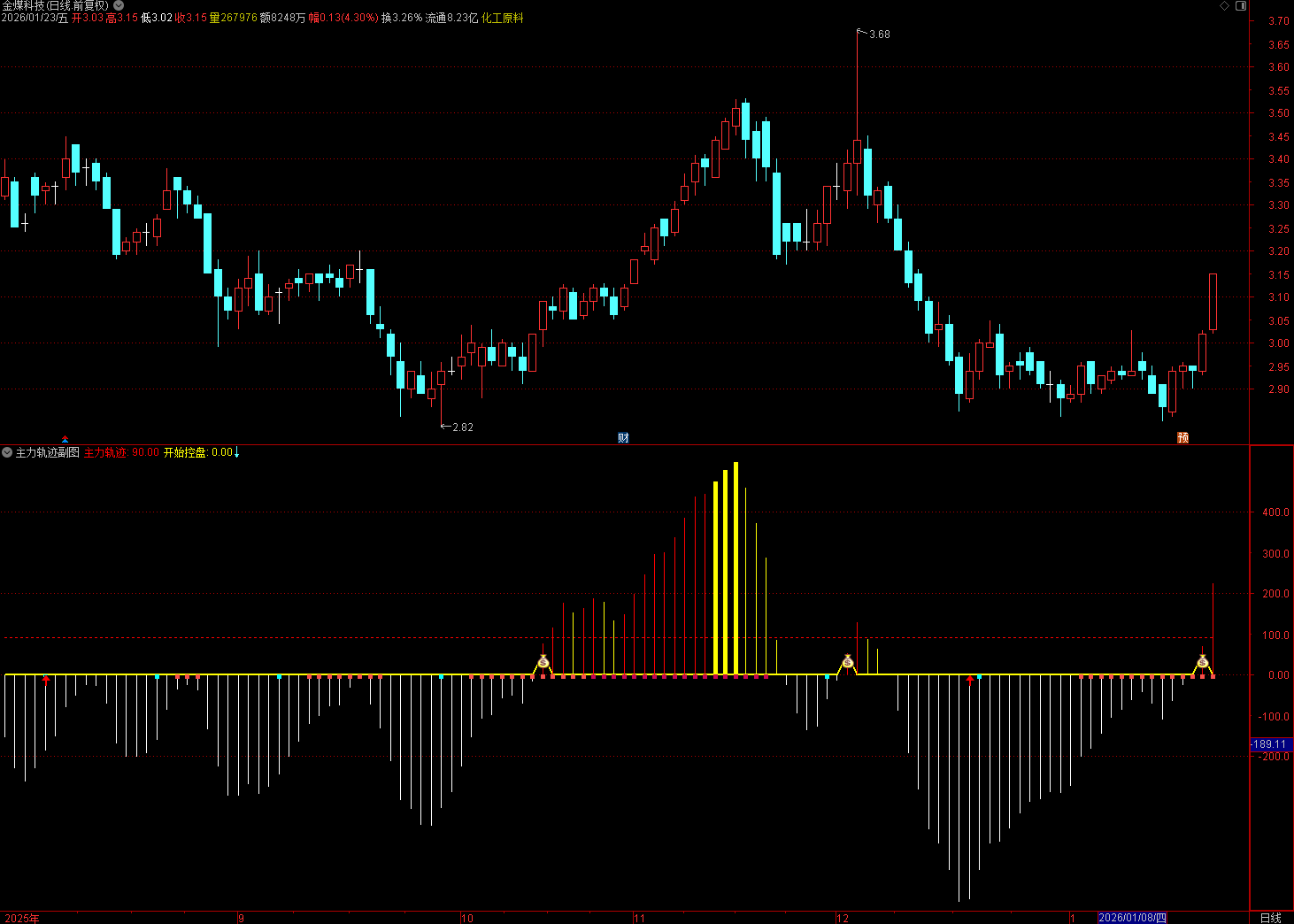Click the 化工原料 sector link
This screenshot has width=1294, height=924.
pyautogui.click(x=502, y=18)
